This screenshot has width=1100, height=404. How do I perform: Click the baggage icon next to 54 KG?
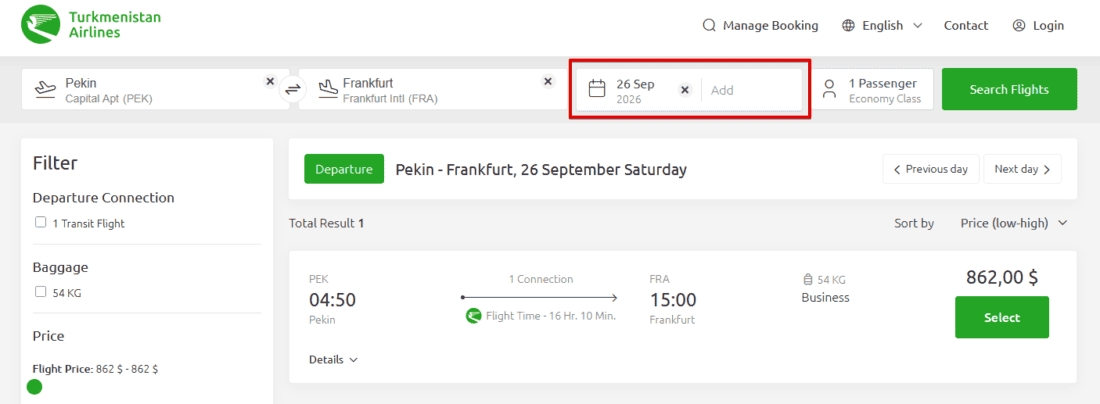tap(807, 279)
